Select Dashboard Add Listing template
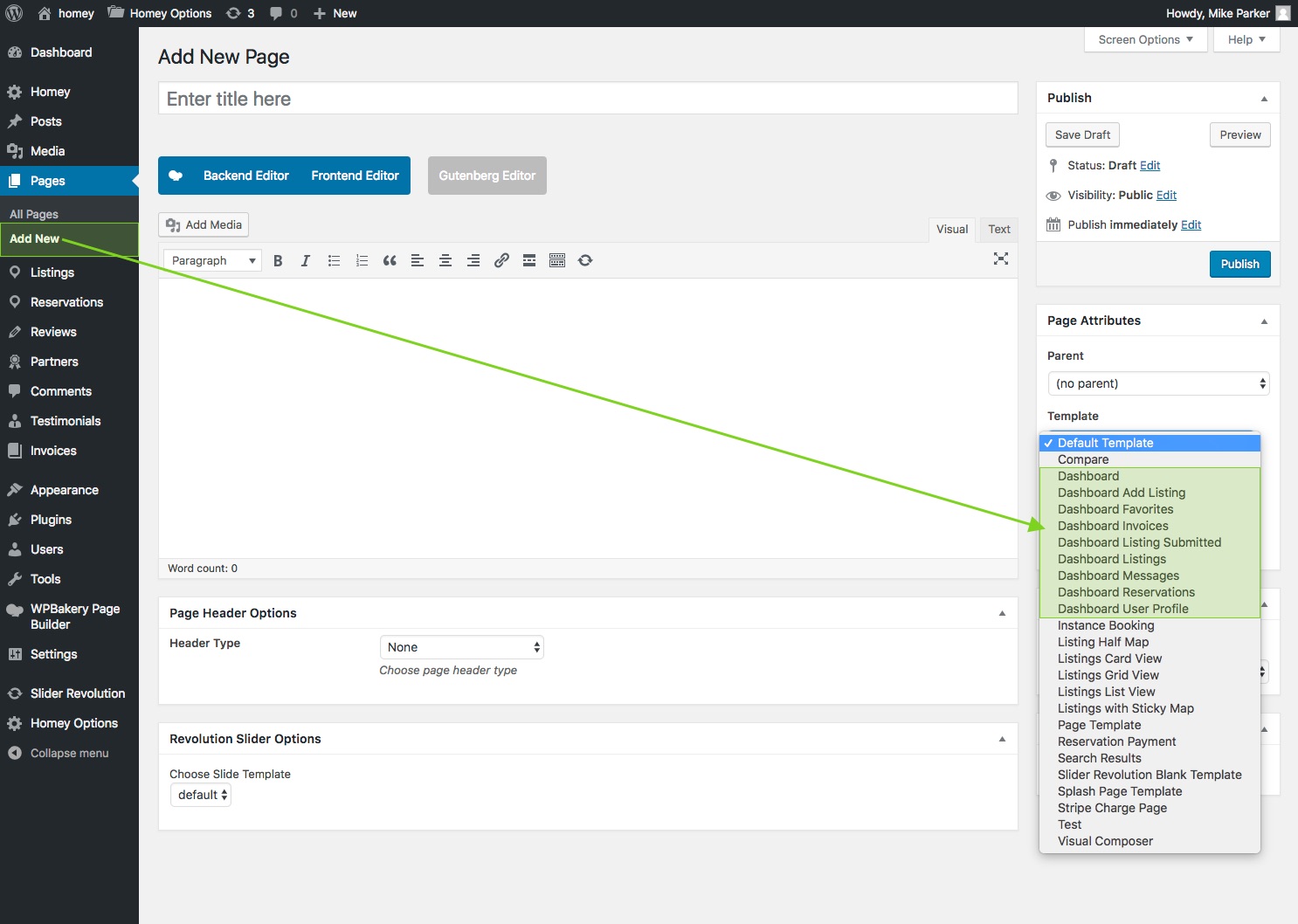This screenshot has height=924, width=1298. [x=1150, y=493]
